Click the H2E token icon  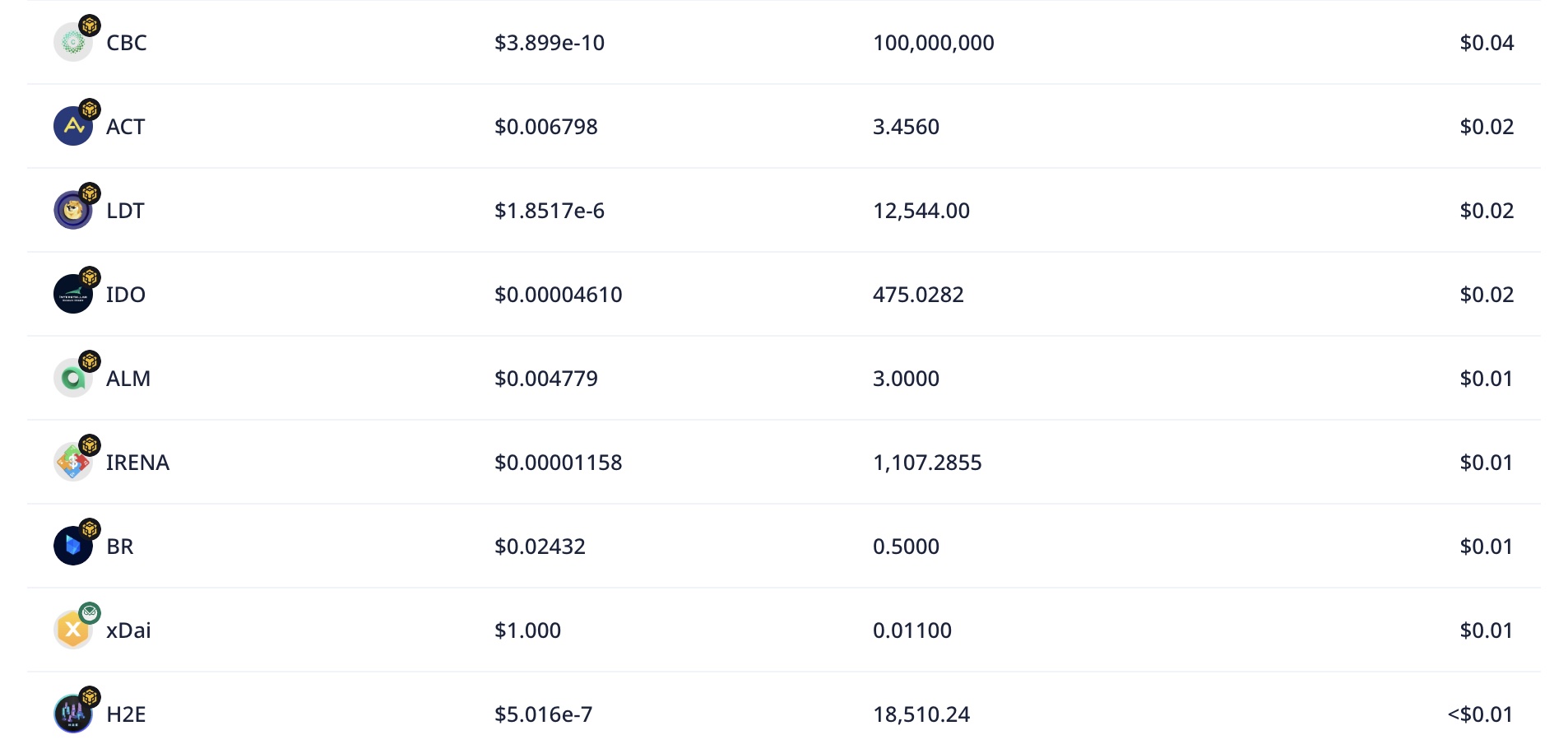pos(72,714)
